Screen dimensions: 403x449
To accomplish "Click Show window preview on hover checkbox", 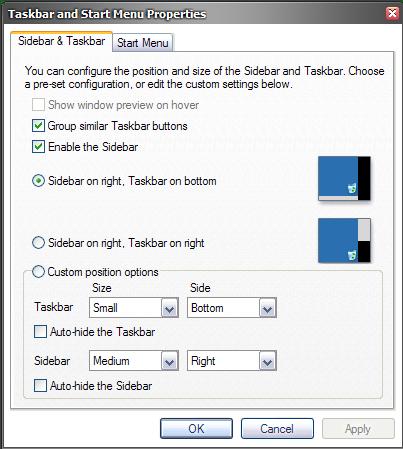I will point(38,105).
